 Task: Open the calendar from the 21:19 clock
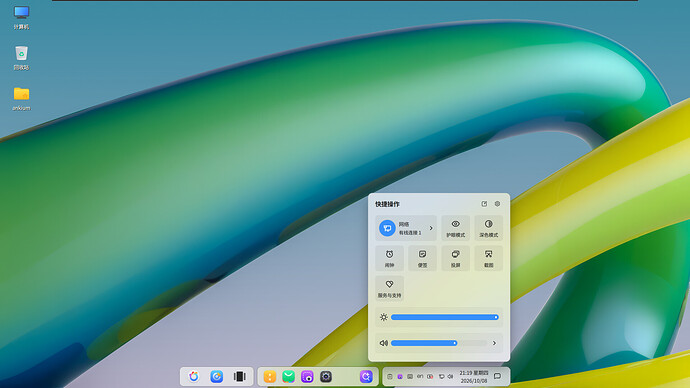coord(474,377)
